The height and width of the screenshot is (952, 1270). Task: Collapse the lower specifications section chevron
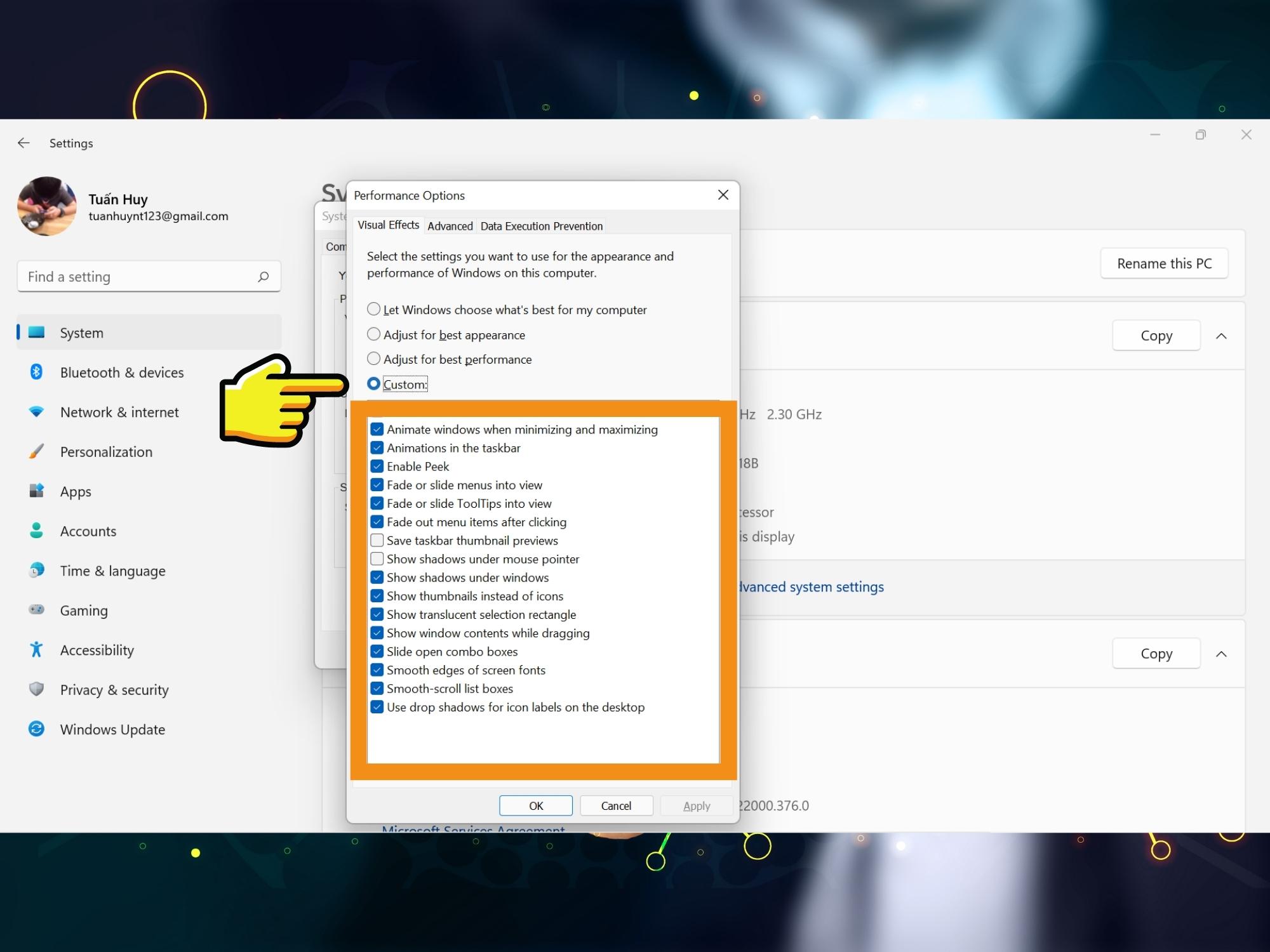click(x=1221, y=654)
